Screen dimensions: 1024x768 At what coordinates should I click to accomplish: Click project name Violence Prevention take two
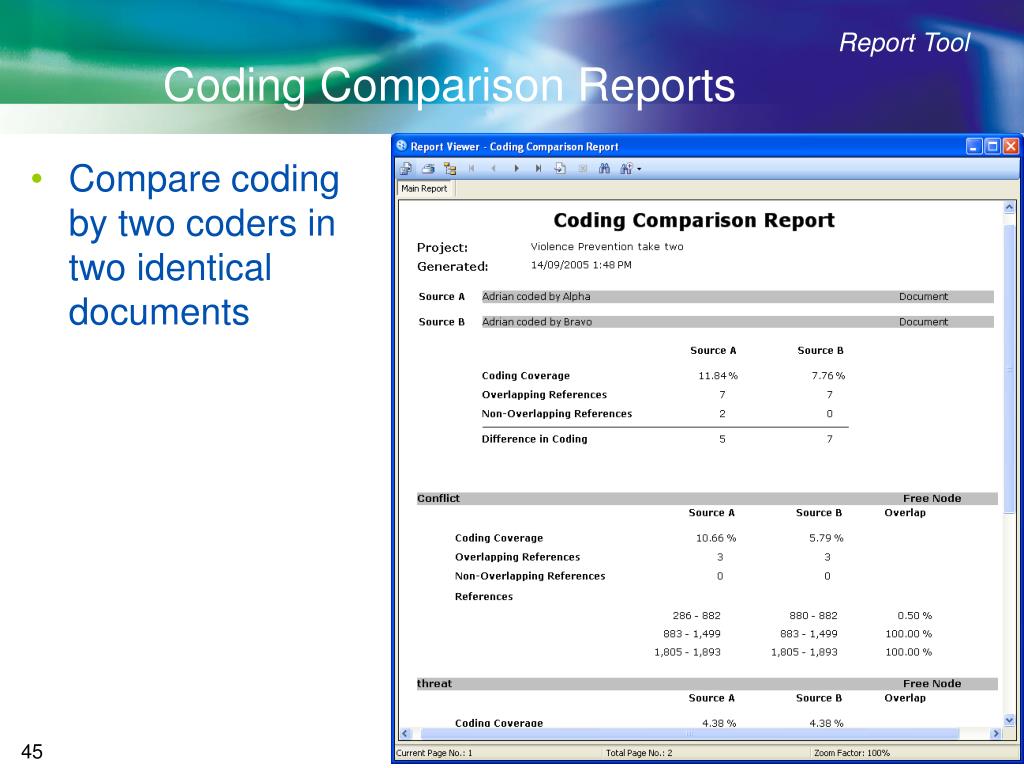point(607,246)
